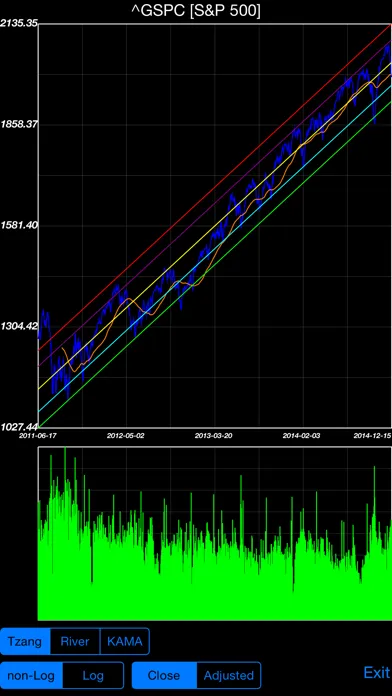Screen dimensions: 392x696
Task: Tap the 1027.44 price axis label
Action: pyautogui.click(x=19, y=427)
